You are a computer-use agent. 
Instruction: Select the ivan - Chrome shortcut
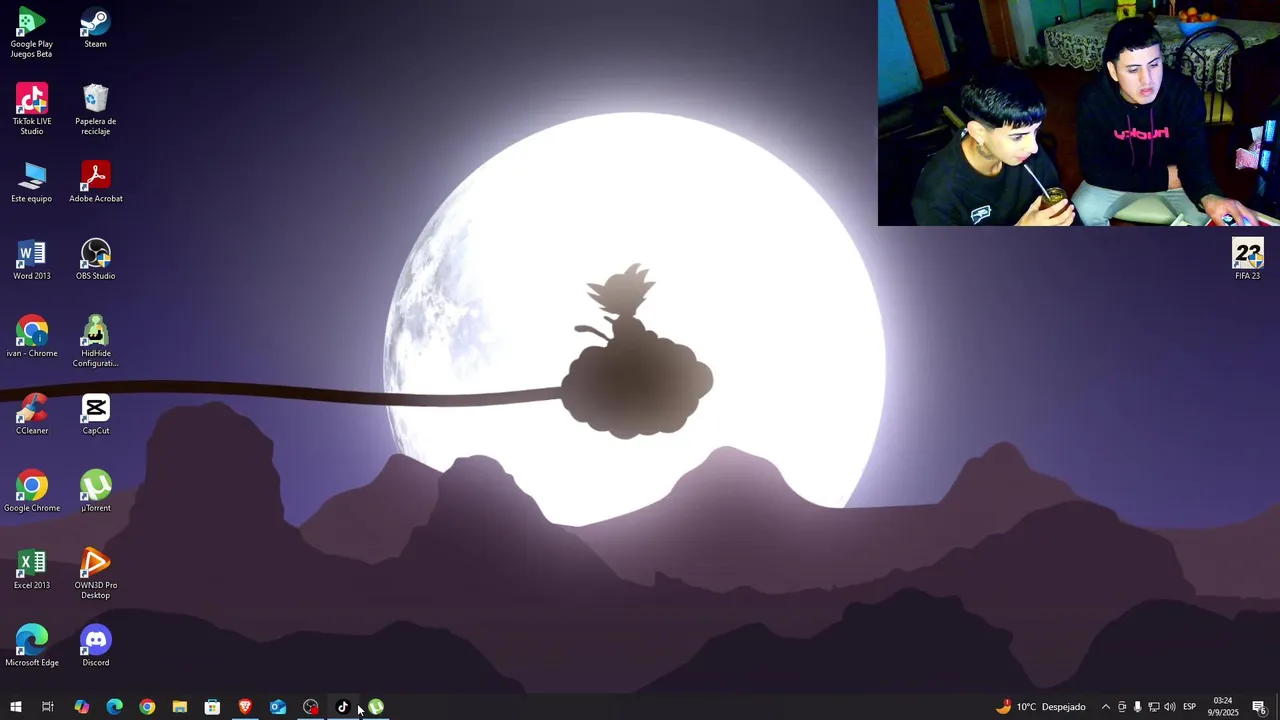pyautogui.click(x=32, y=336)
